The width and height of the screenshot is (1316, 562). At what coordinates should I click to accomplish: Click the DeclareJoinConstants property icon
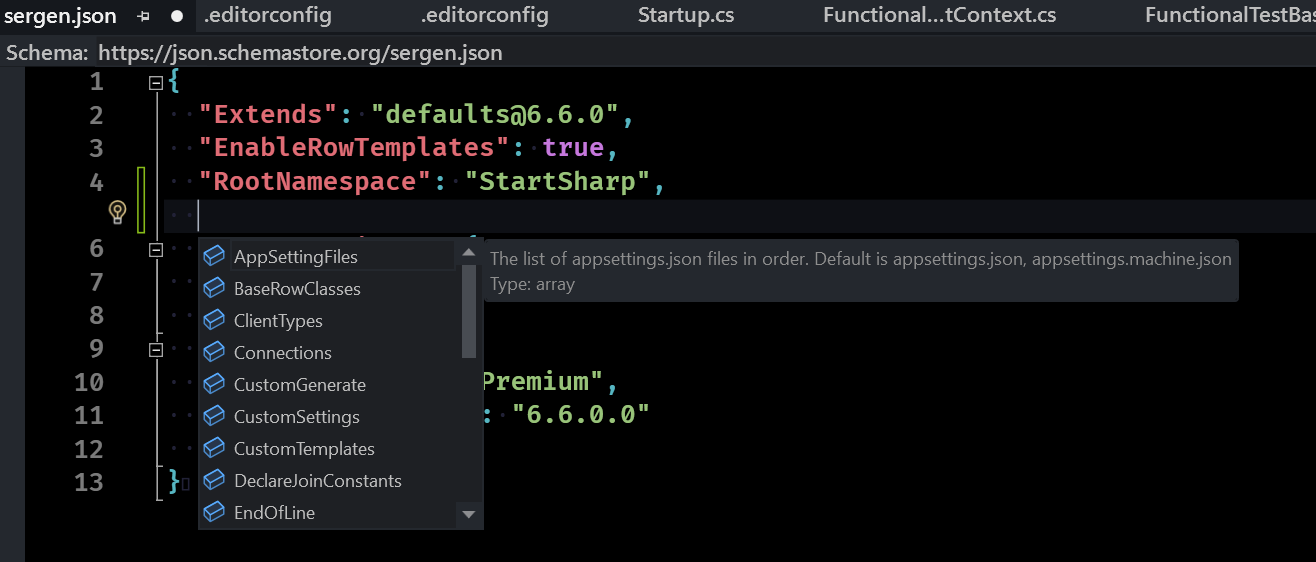pos(214,481)
